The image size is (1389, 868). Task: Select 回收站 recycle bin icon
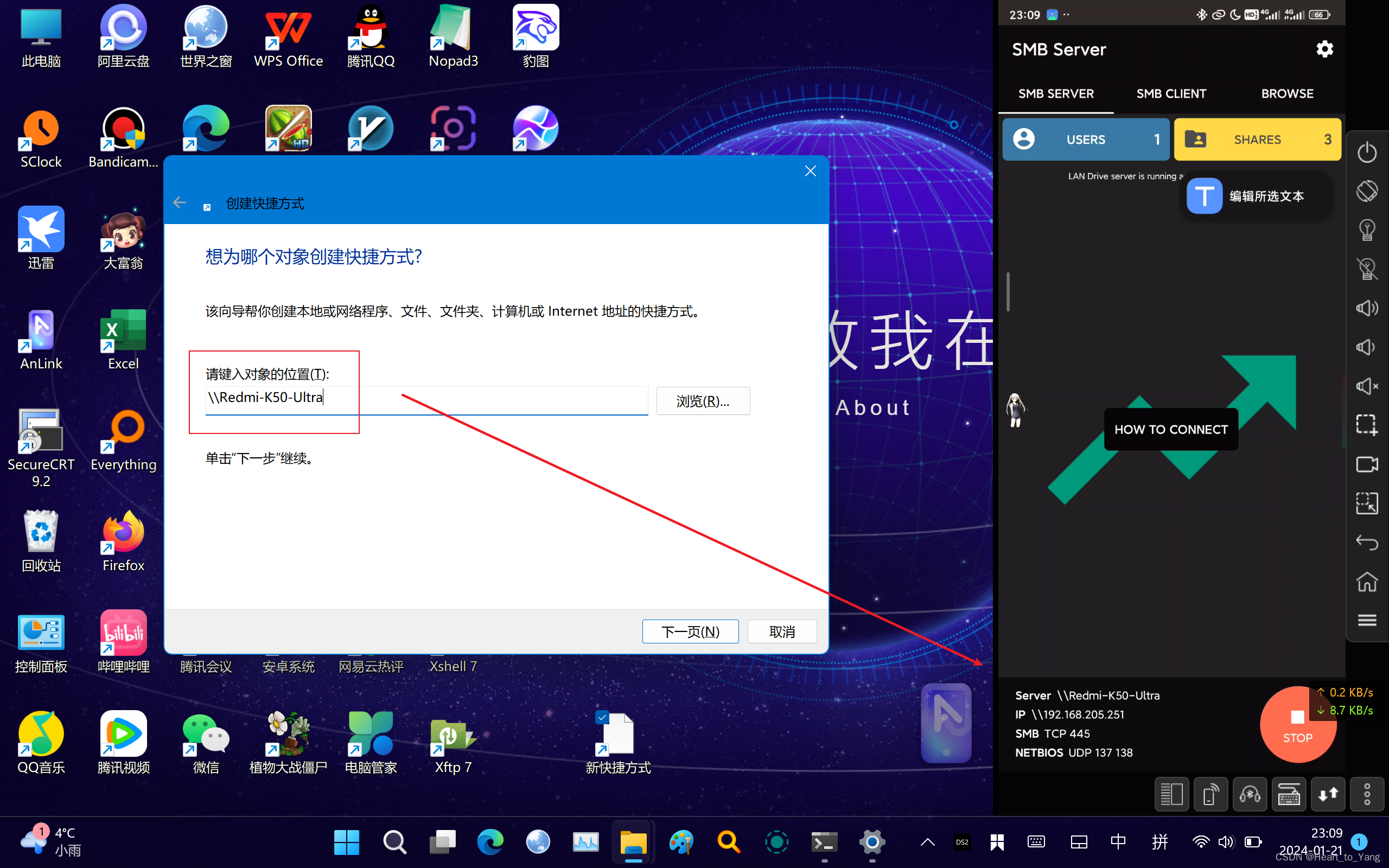(x=41, y=542)
